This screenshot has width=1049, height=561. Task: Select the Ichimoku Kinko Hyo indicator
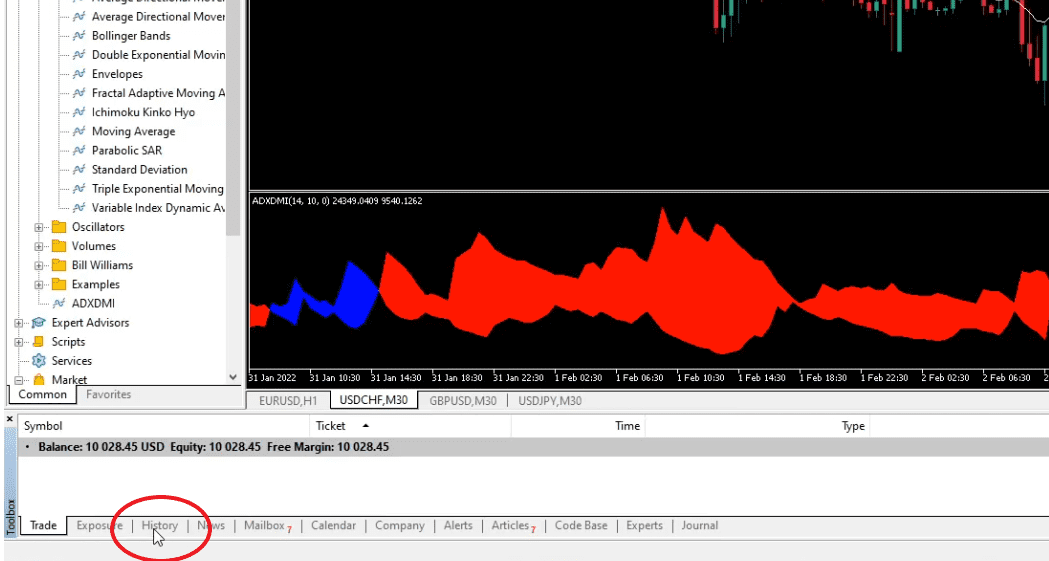click(x=143, y=112)
